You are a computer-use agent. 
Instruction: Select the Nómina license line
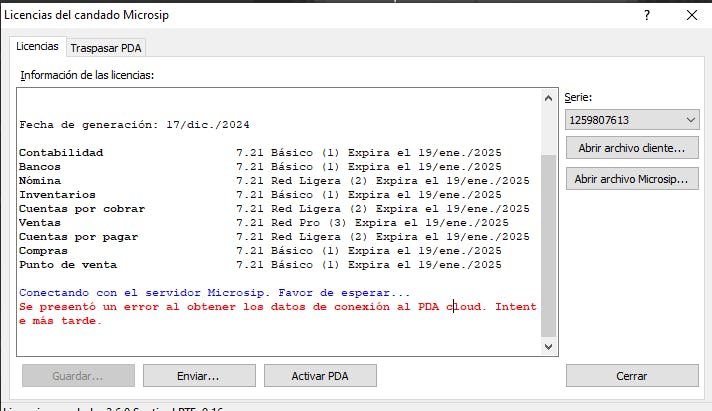point(274,181)
